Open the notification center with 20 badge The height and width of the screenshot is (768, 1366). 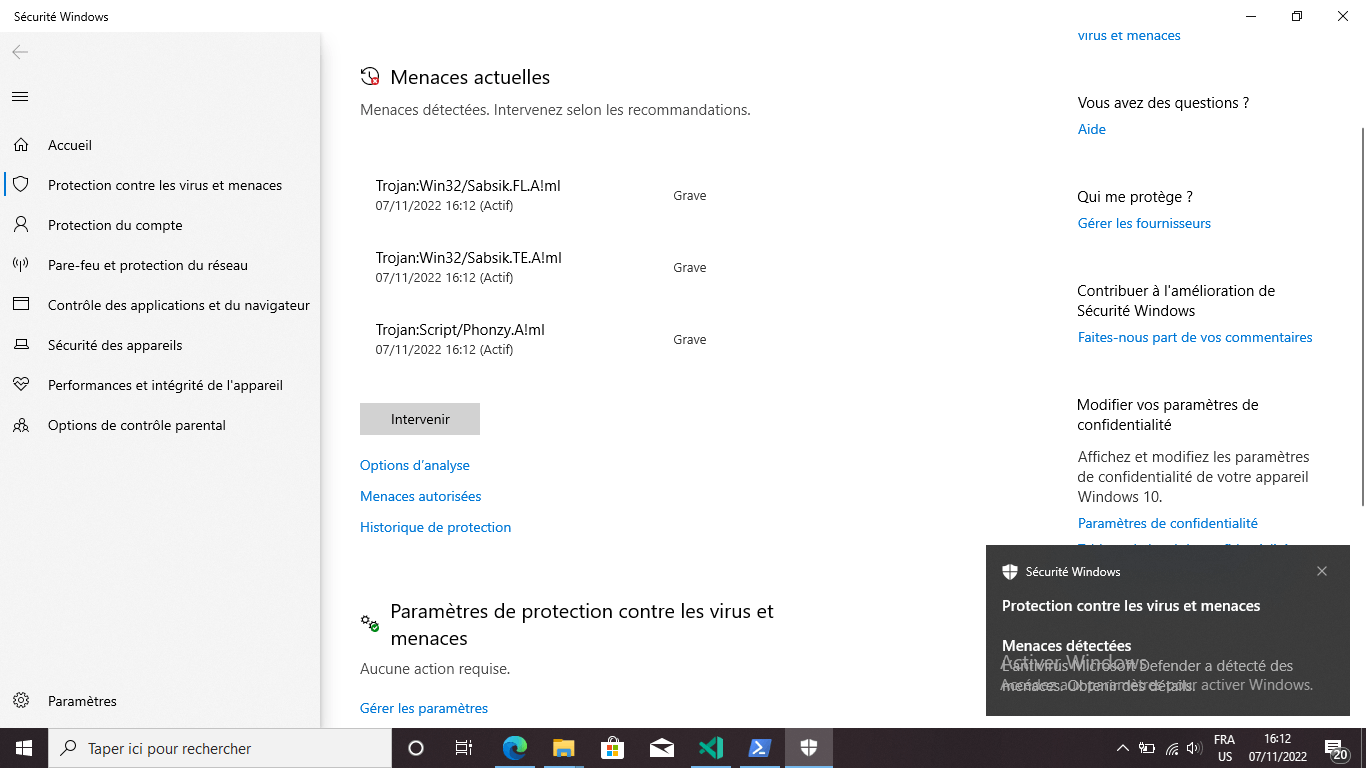[x=1335, y=748]
